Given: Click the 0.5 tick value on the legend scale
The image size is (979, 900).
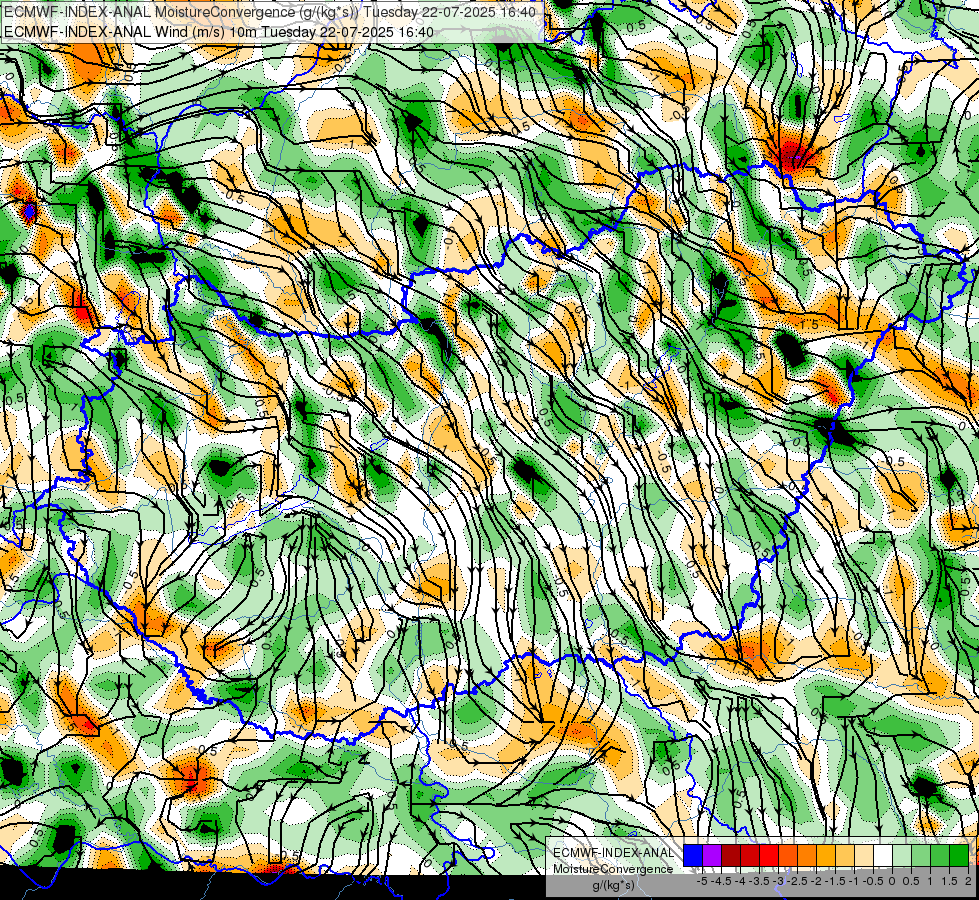Looking at the screenshot, I should pyautogui.click(x=911, y=881).
